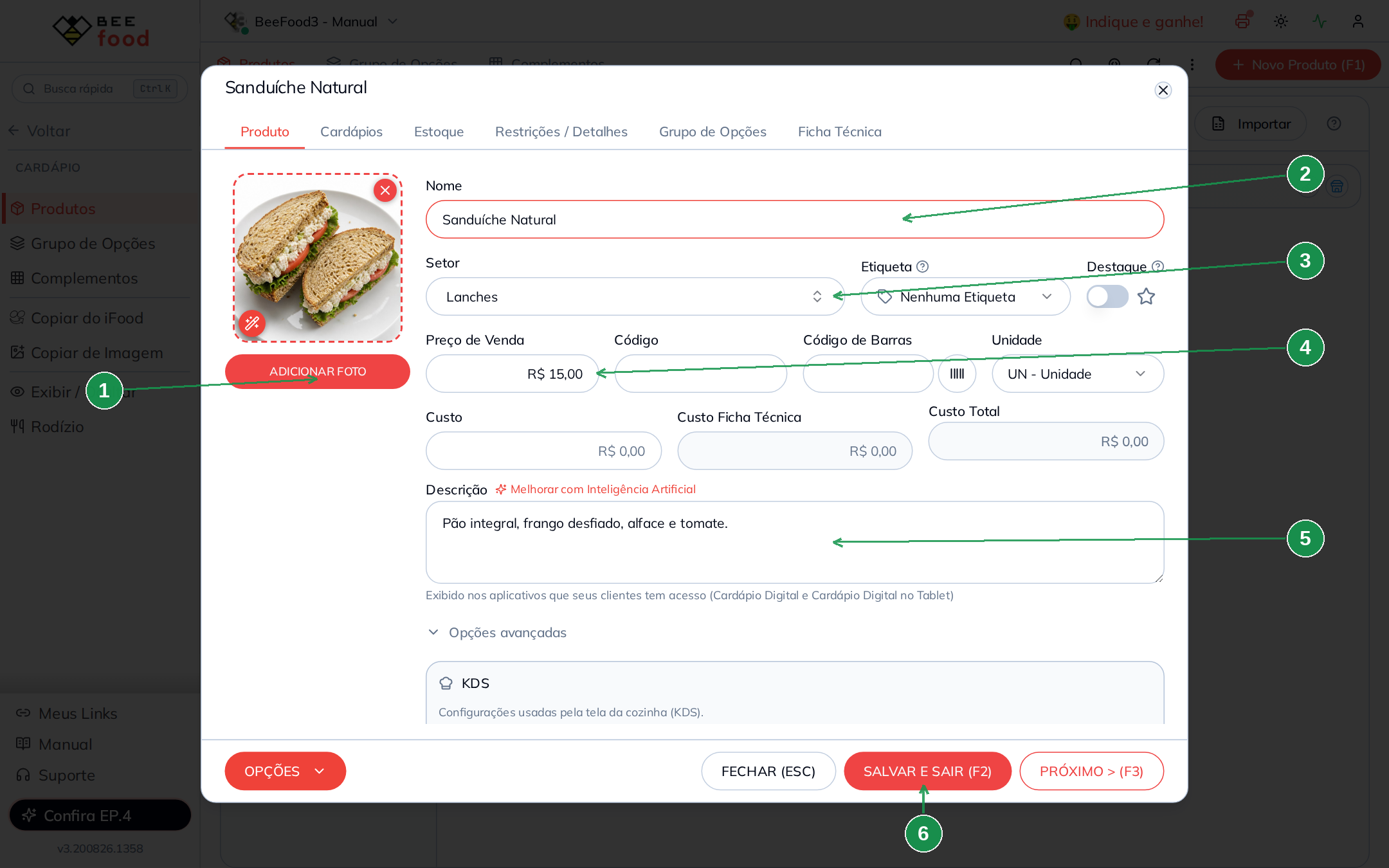The height and width of the screenshot is (868, 1389).
Task: Switch to the Ficha Técnica tab
Action: (x=839, y=132)
